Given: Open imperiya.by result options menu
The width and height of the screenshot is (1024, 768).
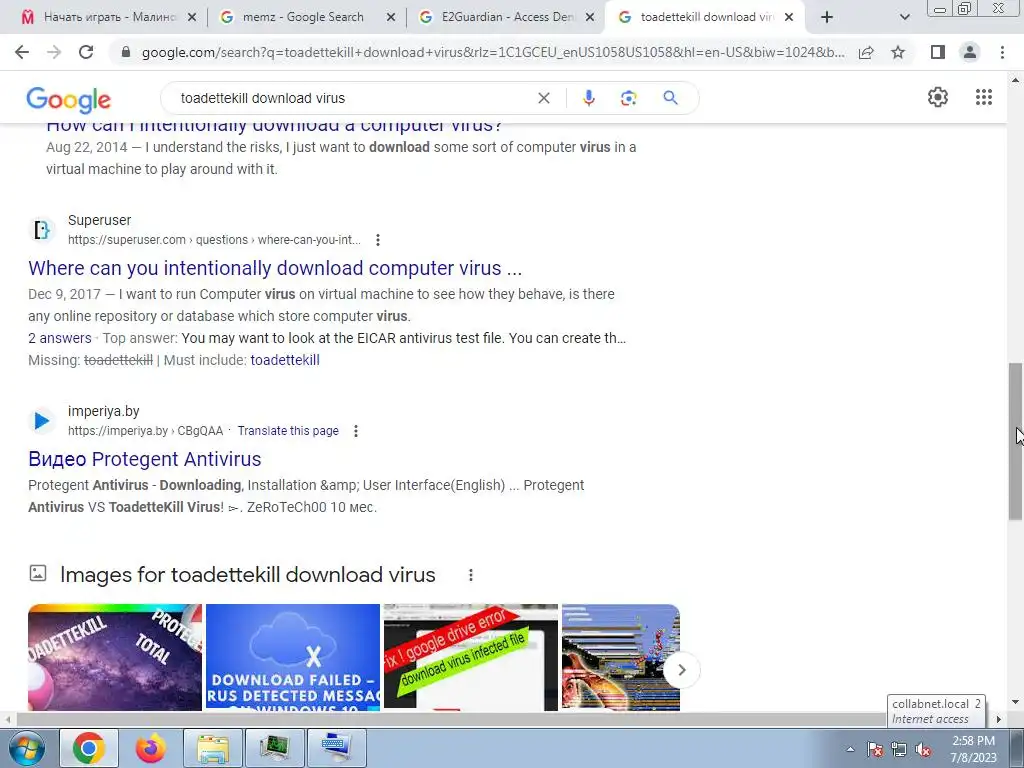Looking at the screenshot, I should tap(356, 431).
